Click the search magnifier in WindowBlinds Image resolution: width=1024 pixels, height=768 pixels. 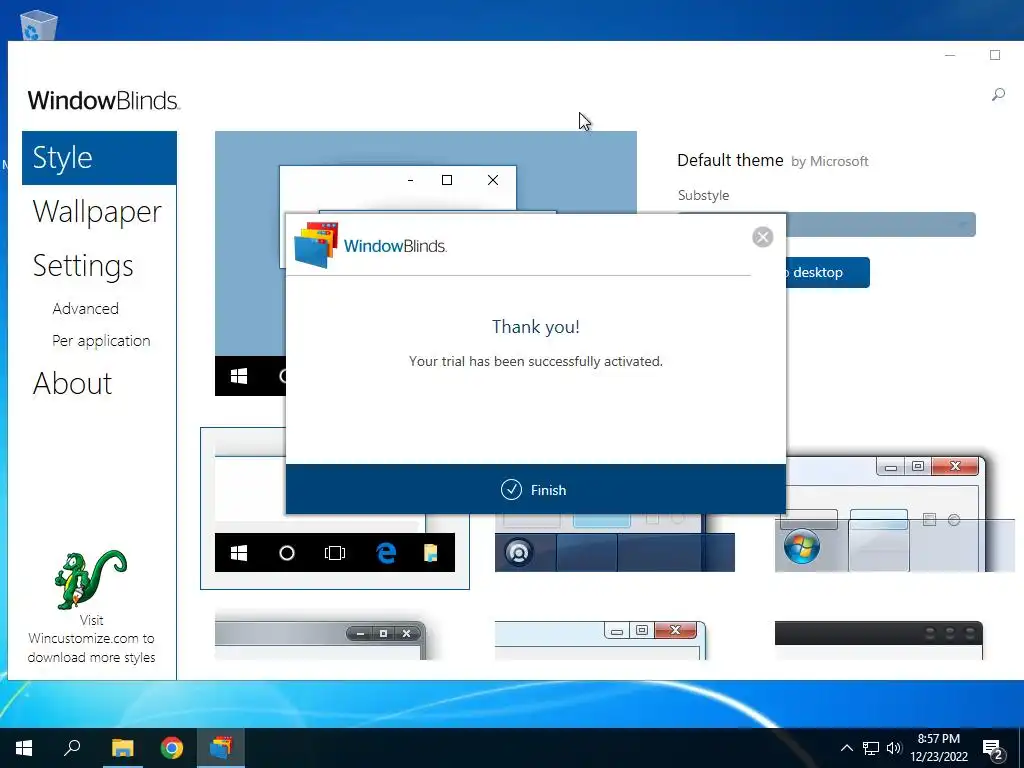[998, 95]
